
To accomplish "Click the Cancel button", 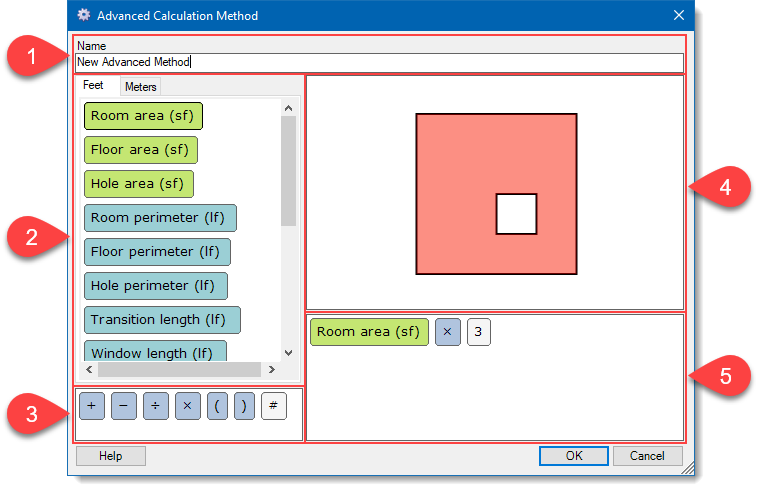I will coord(648,456).
